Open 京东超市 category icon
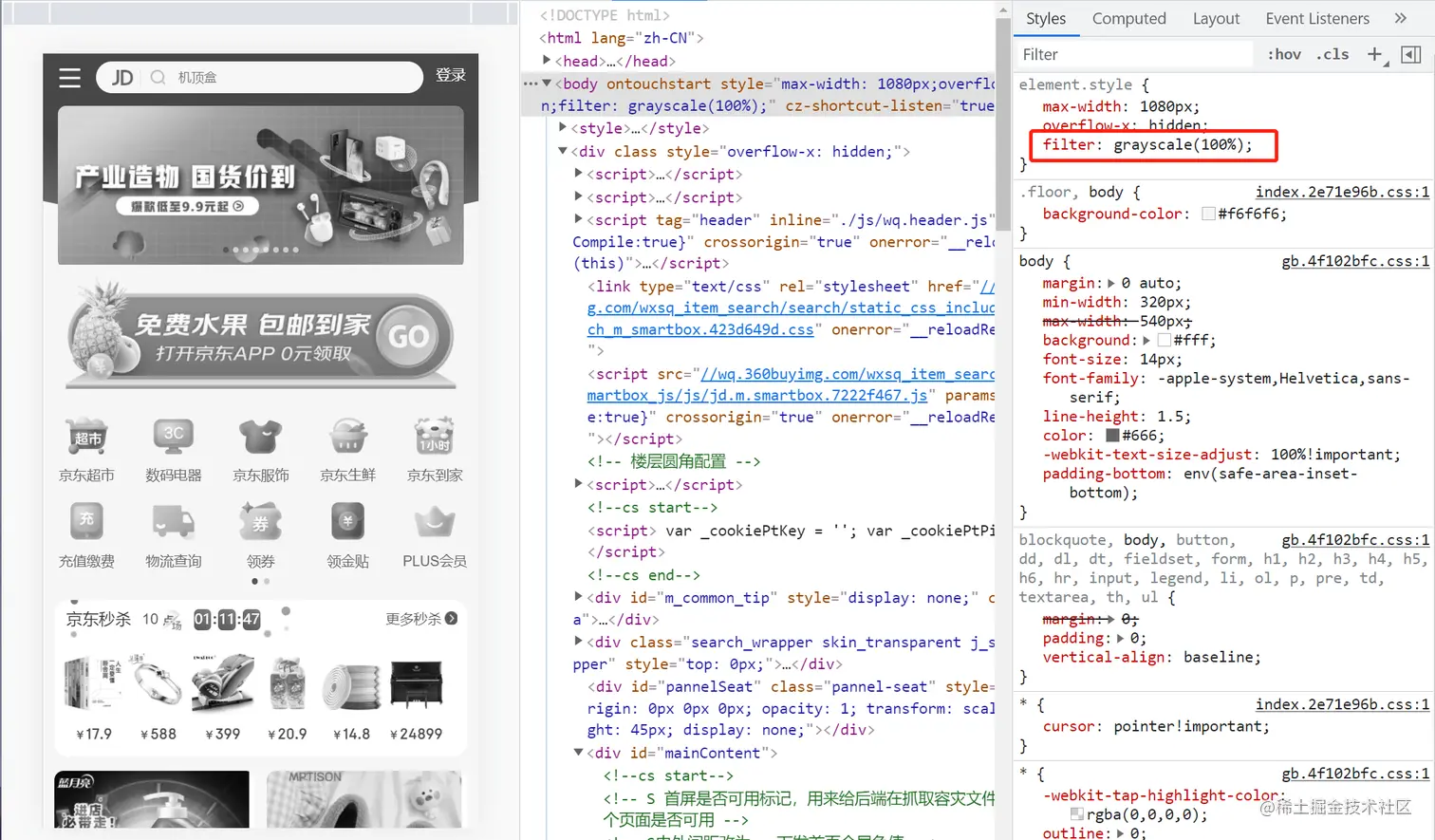This screenshot has width=1435, height=840. pyautogui.click(x=86, y=438)
